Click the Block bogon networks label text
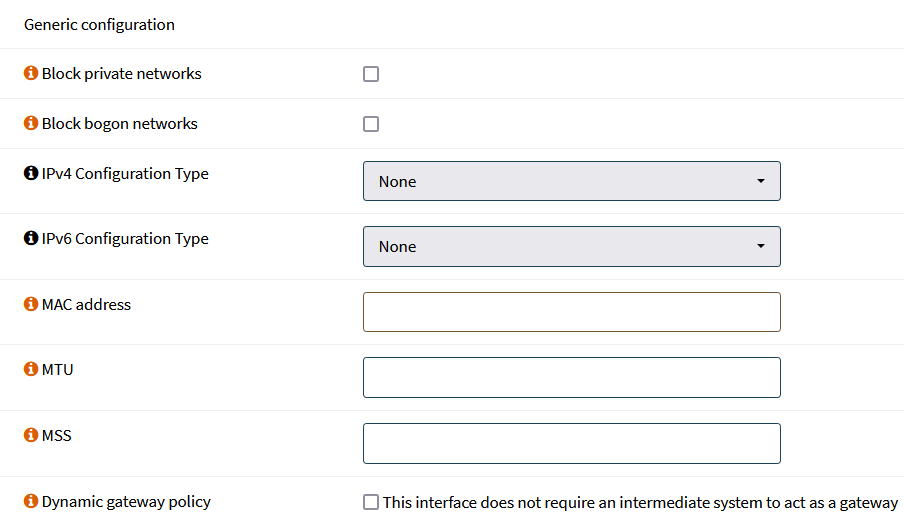Image resolution: width=904 pixels, height=521 pixels. pos(120,124)
